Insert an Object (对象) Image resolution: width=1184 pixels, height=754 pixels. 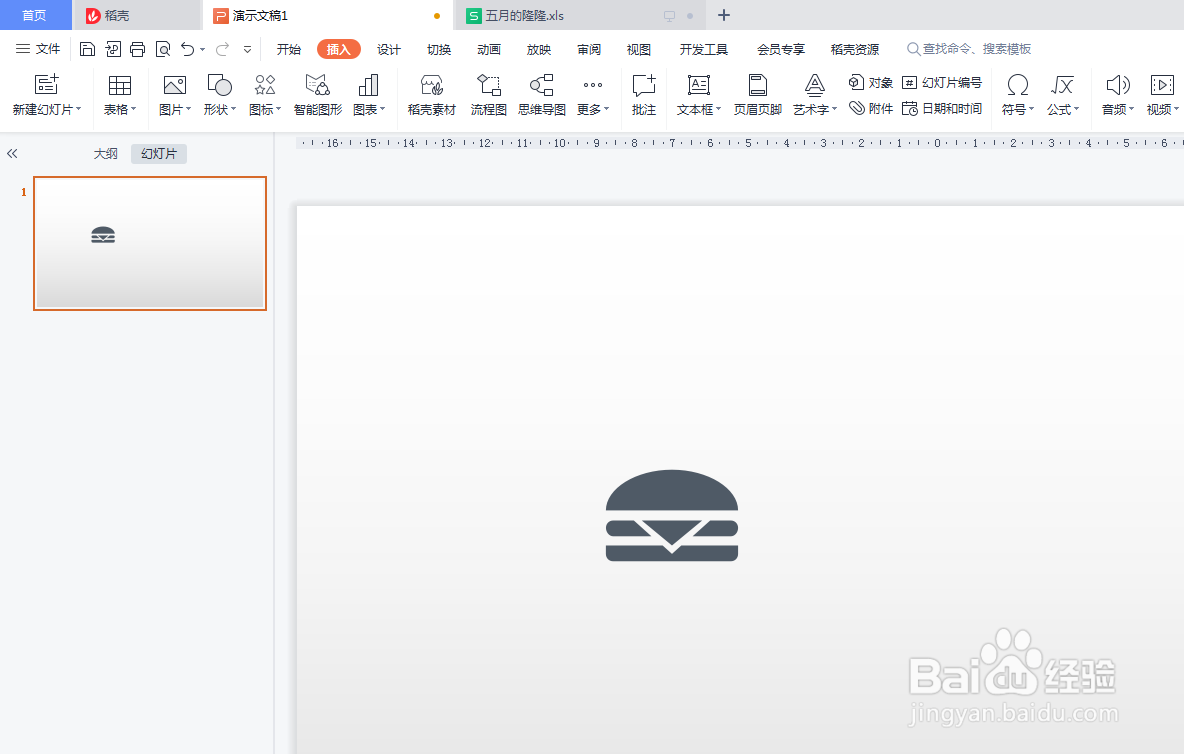point(871,82)
